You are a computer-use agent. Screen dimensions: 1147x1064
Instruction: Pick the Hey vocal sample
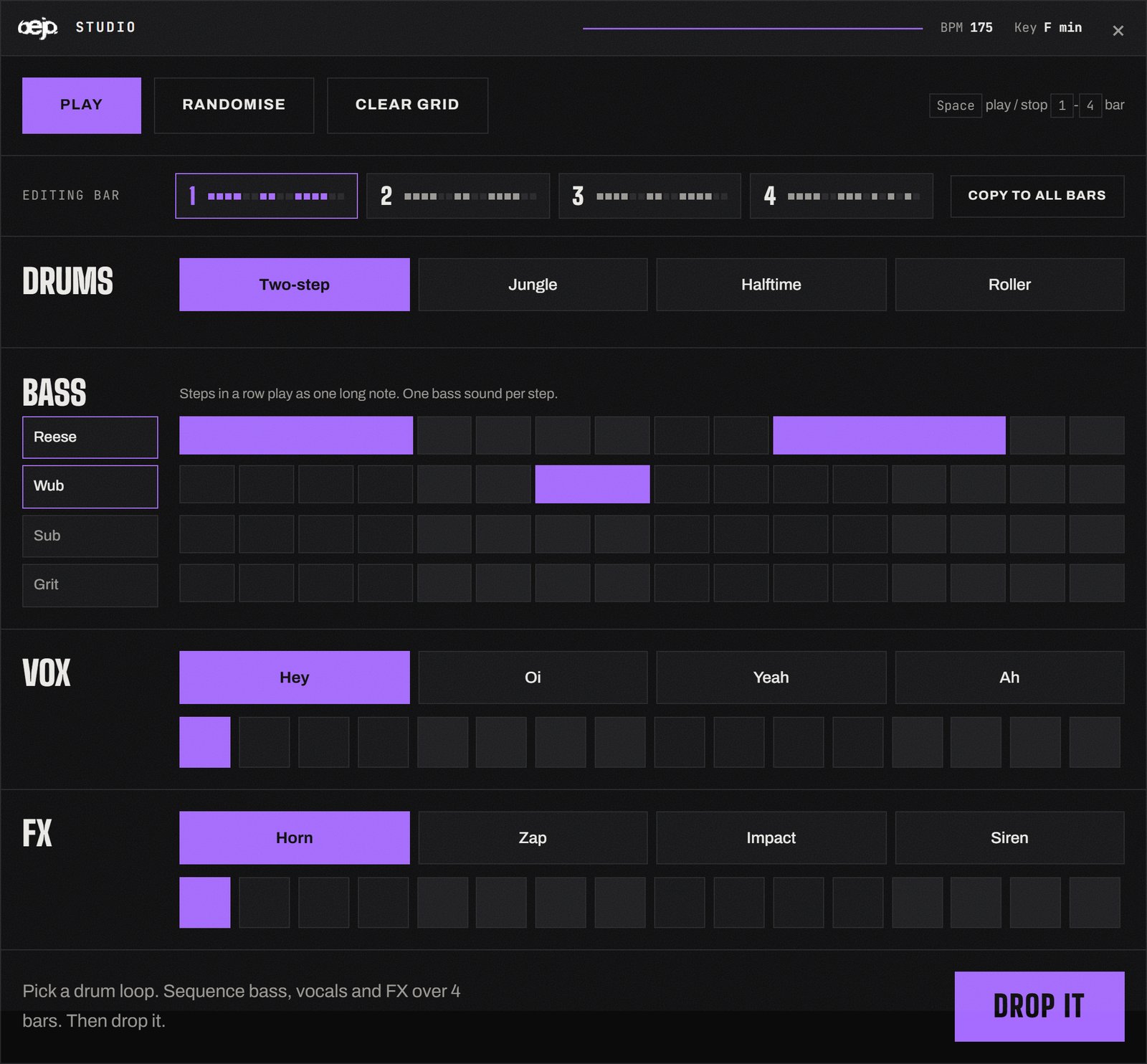click(295, 678)
